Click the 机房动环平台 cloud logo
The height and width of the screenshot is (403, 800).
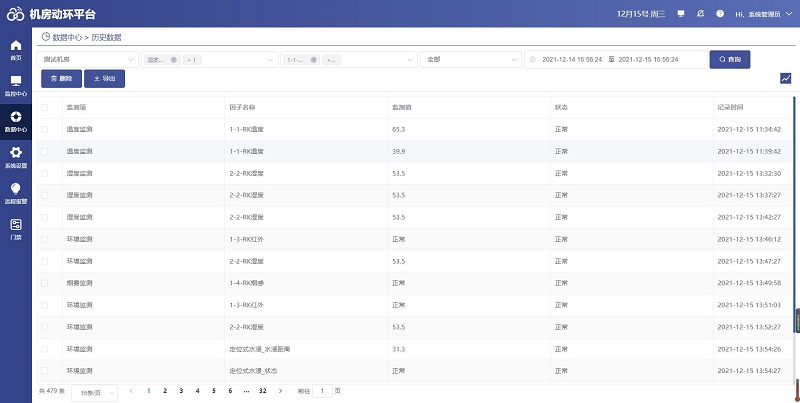pyautogui.click(x=15, y=14)
